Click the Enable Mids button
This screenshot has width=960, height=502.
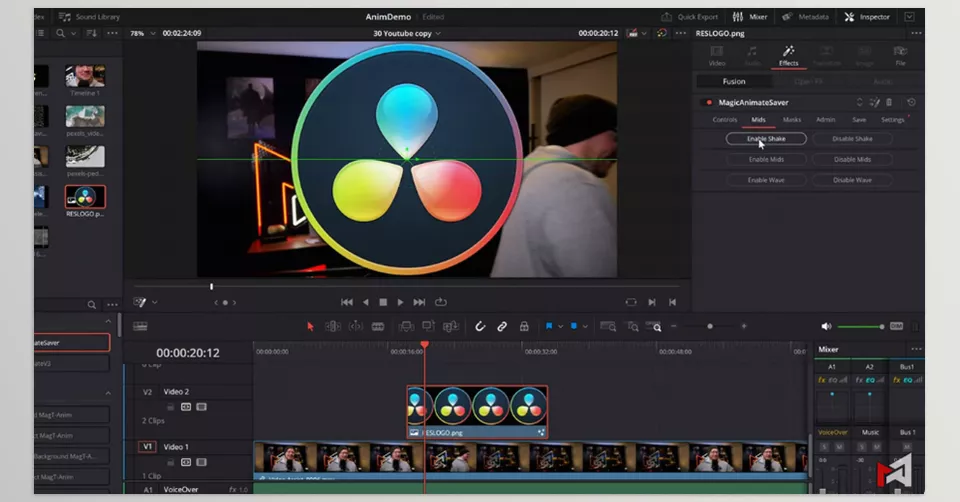click(x=766, y=160)
